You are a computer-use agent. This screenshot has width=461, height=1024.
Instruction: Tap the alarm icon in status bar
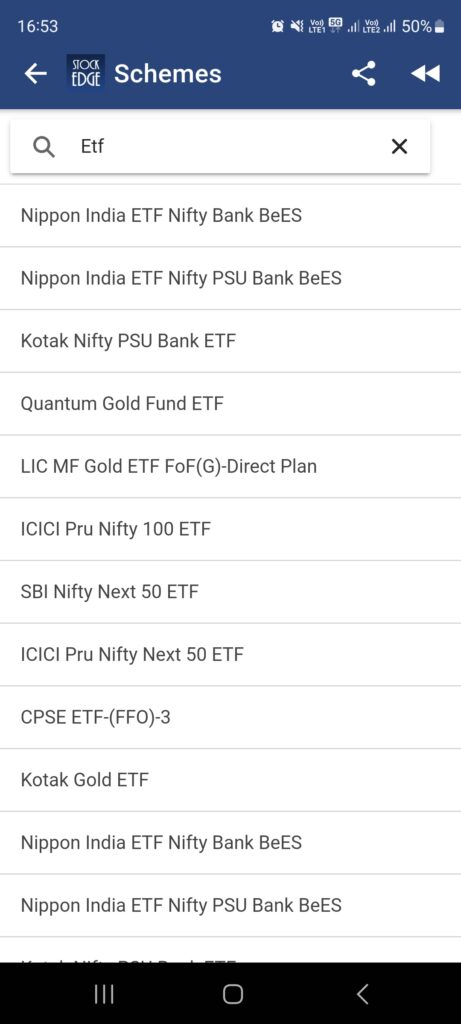pyautogui.click(x=278, y=26)
